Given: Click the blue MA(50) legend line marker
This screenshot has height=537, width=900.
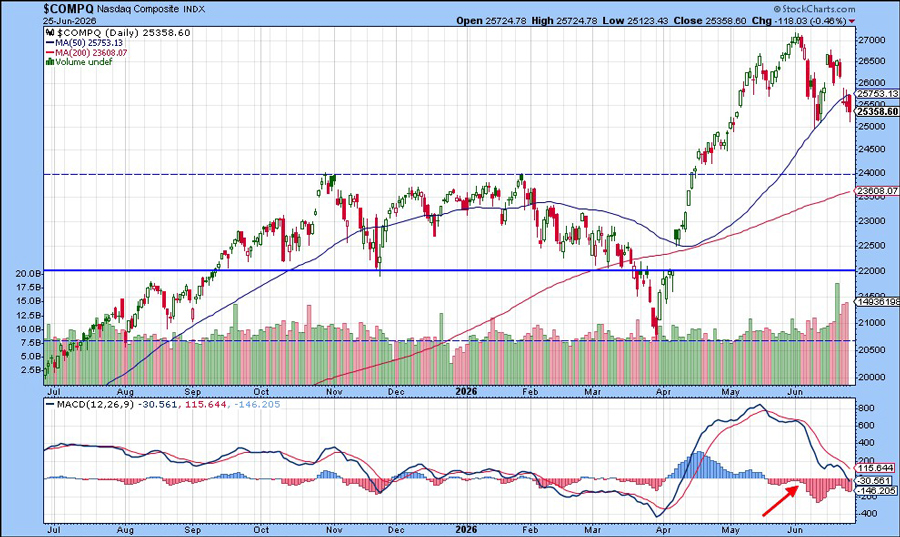Looking at the screenshot, I should [x=50, y=43].
